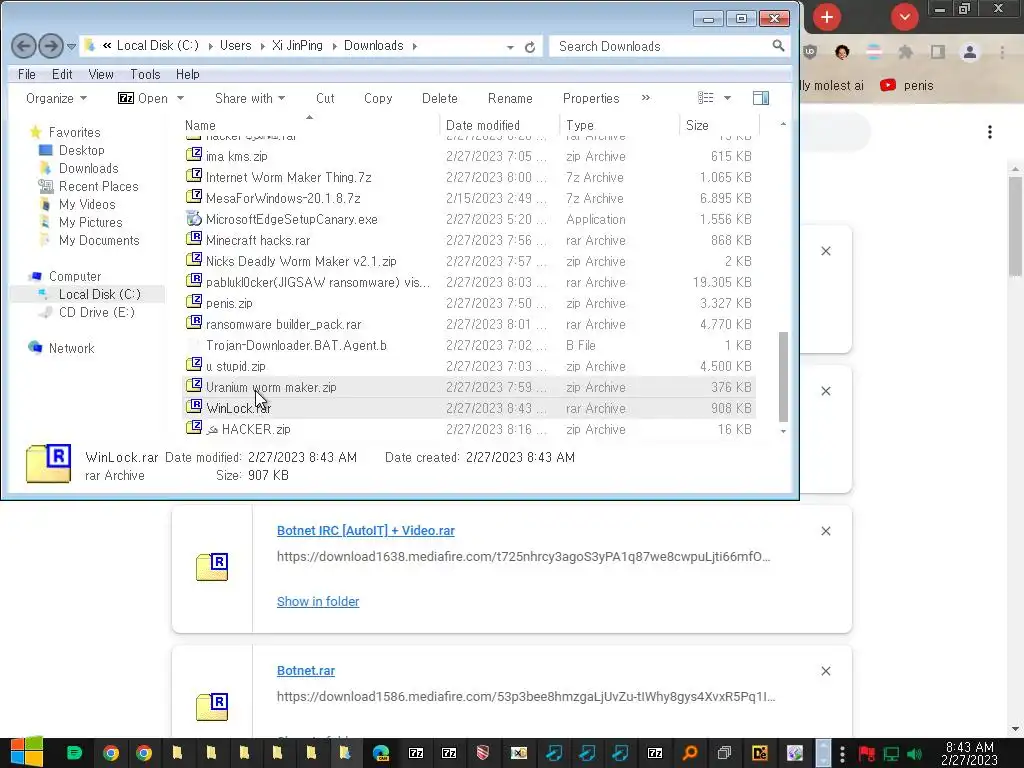This screenshot has width=1024, height=768.
Task: Click the Chrome page vertical scrollbar thumb
Action: [x=1015, y=227]
